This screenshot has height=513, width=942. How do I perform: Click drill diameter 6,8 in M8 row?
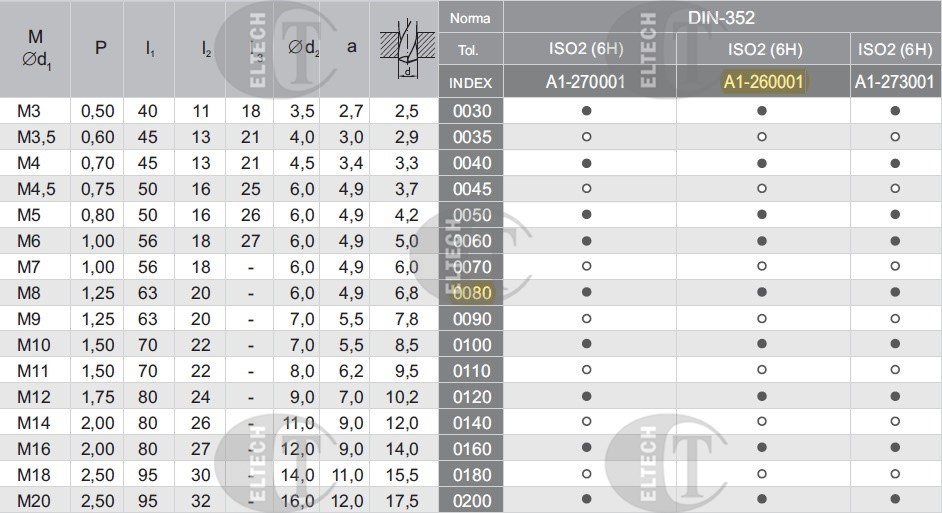(407, 293)
